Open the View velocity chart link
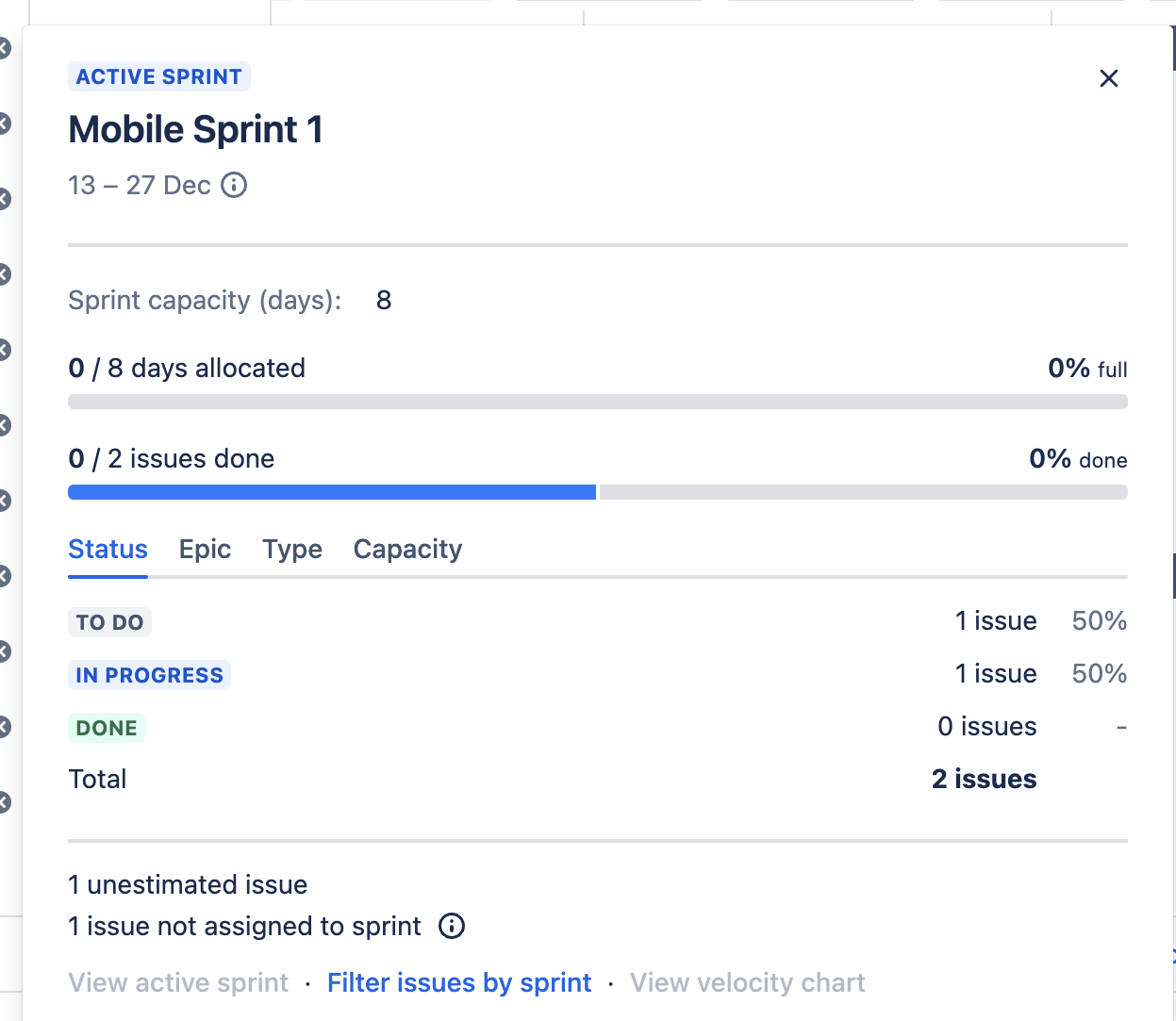This screenshot has height=1021, width=1176. coord(748,982)
